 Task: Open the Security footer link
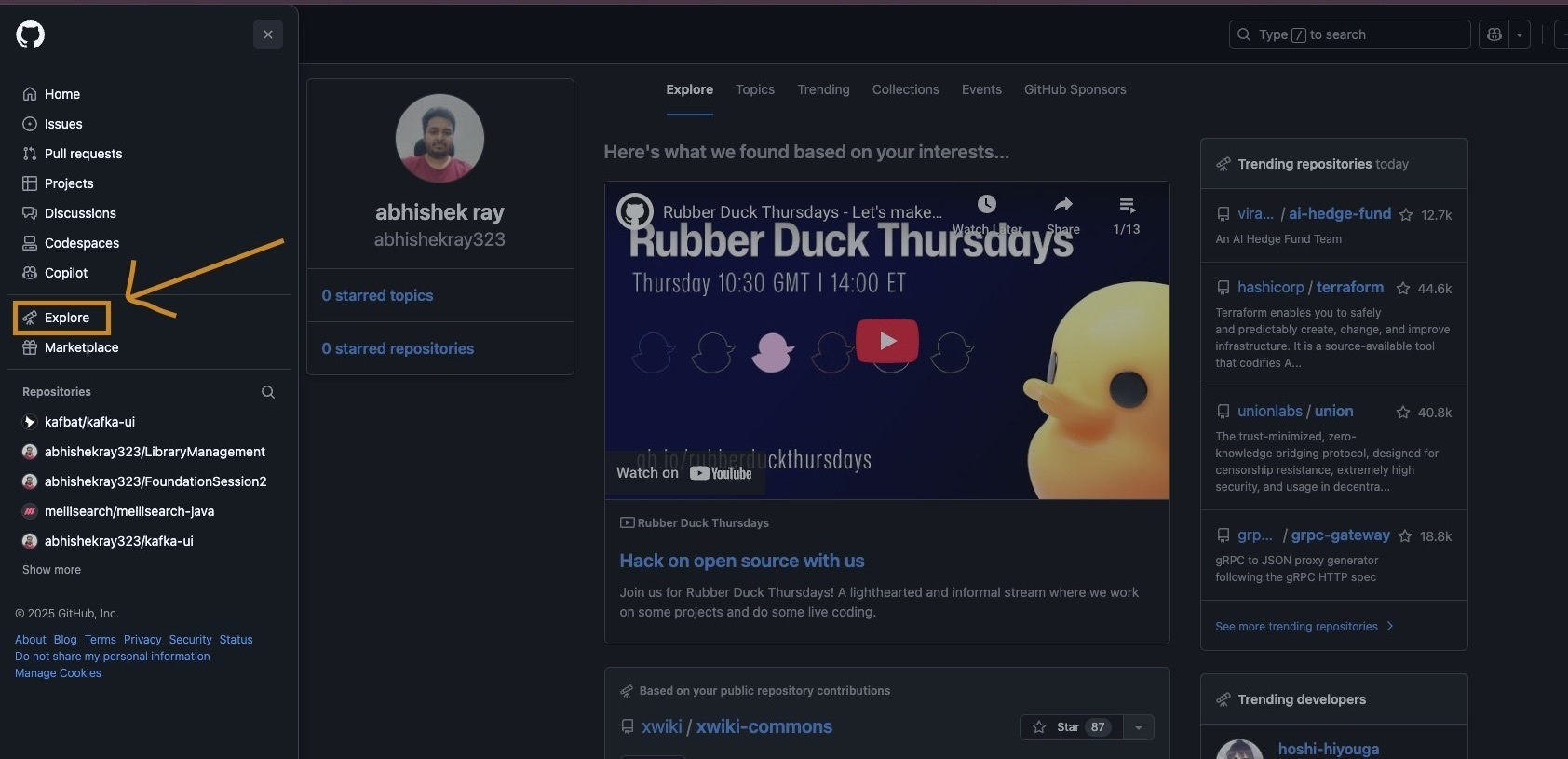click(x=191, y=640)
